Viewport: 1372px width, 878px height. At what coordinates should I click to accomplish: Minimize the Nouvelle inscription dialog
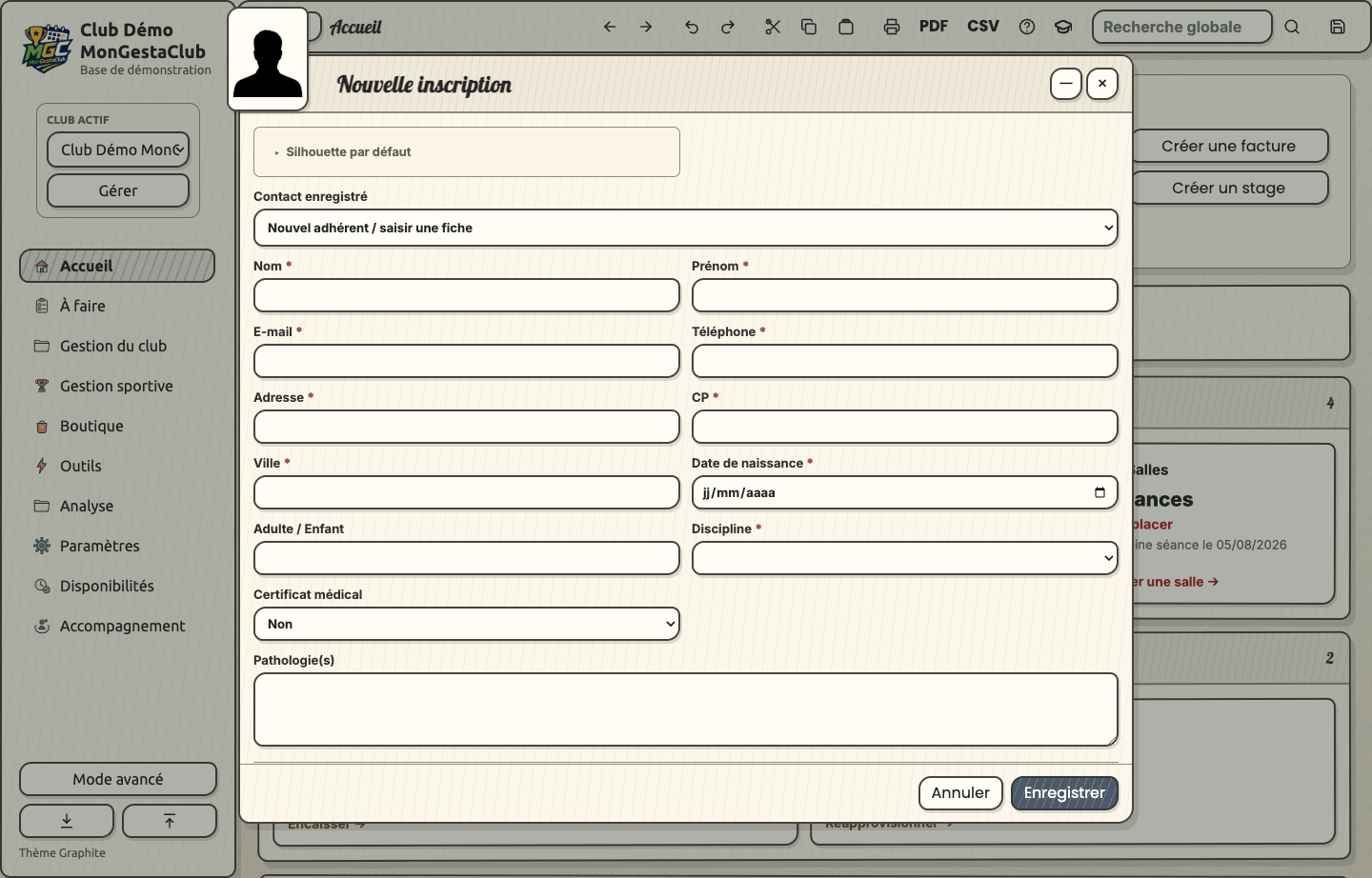click(1066, 84)
